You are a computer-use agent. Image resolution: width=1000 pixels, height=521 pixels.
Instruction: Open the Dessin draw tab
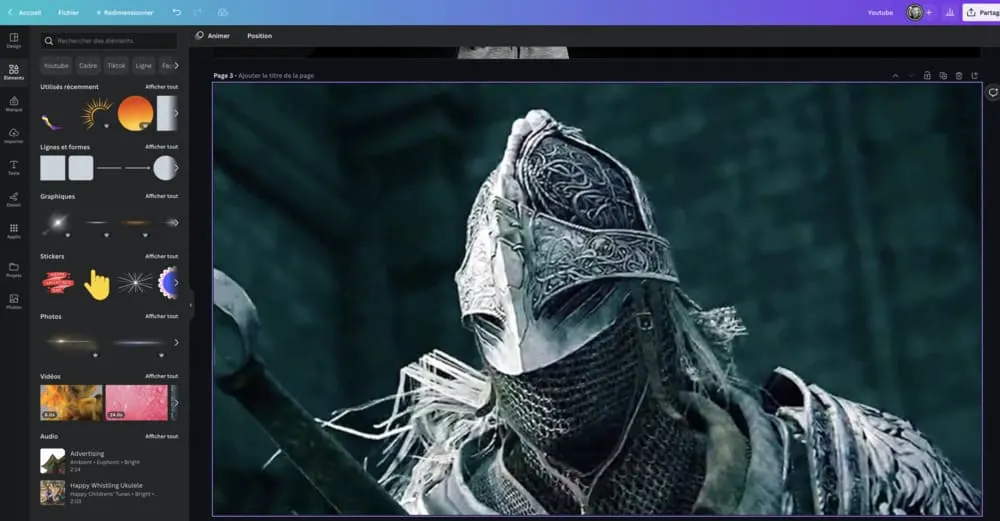(13, 199)
